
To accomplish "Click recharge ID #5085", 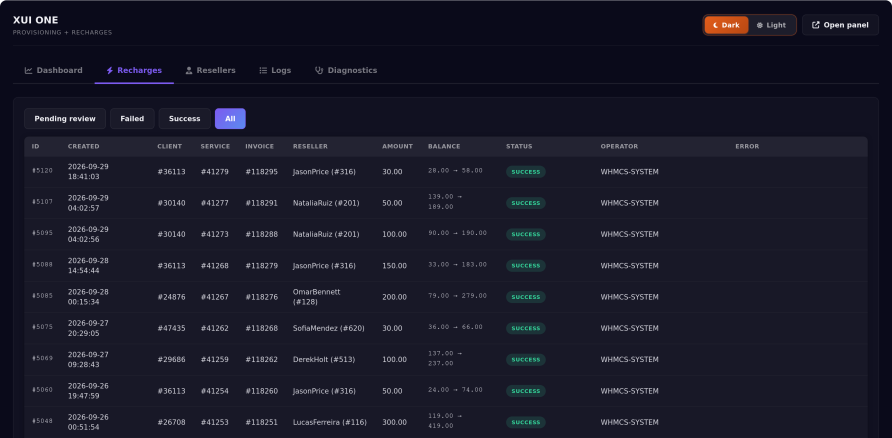I will (x=42, y=296).
